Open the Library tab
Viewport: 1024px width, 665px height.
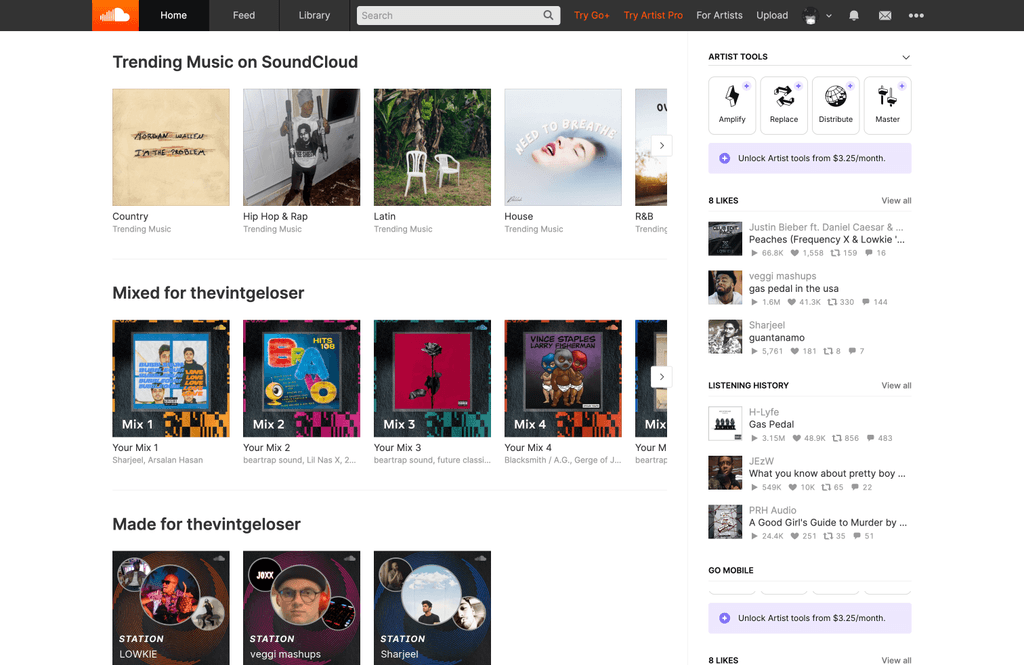tap(314, 15)
